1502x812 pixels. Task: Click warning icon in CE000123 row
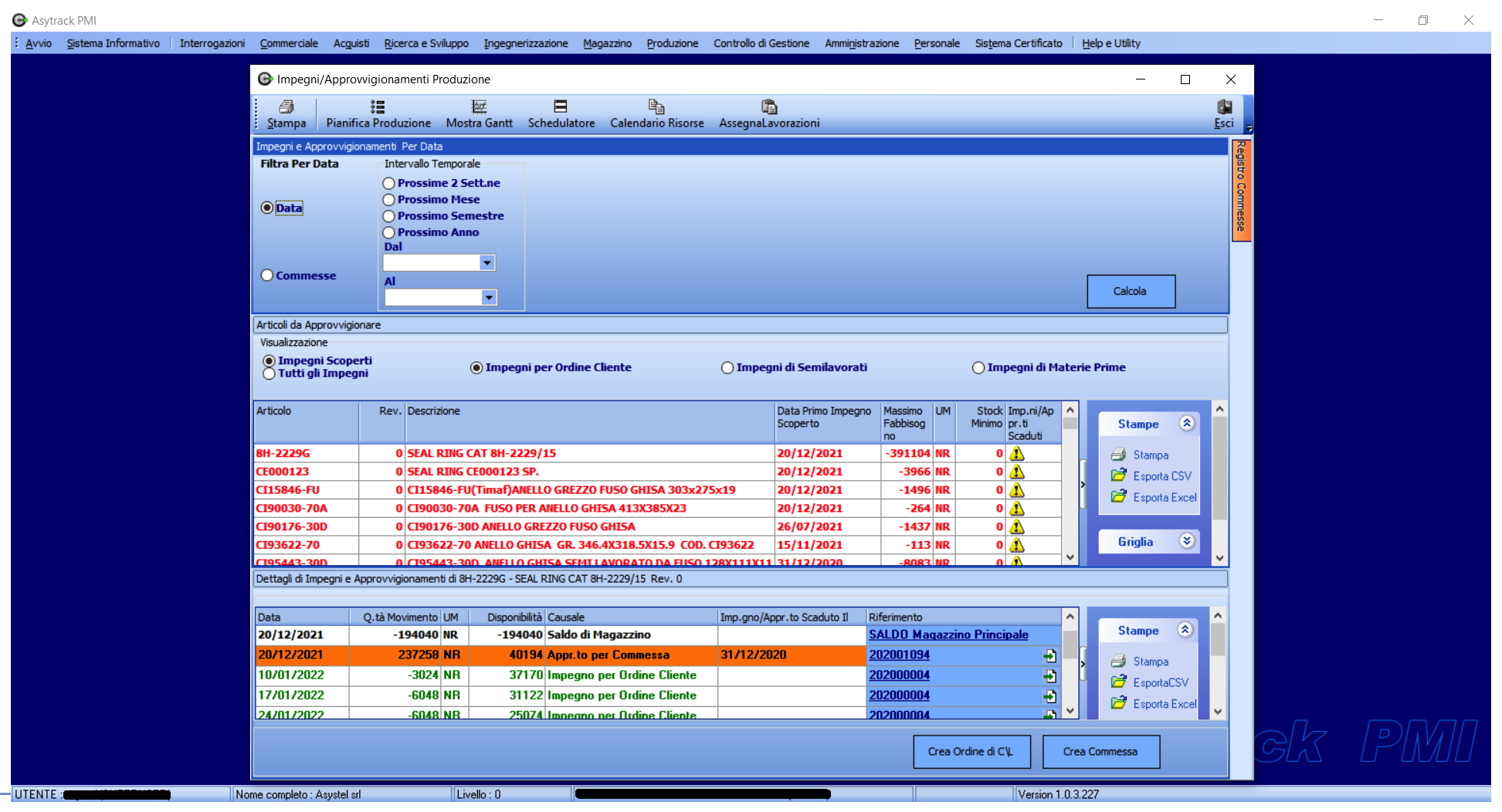click(x=1017, y=472)
